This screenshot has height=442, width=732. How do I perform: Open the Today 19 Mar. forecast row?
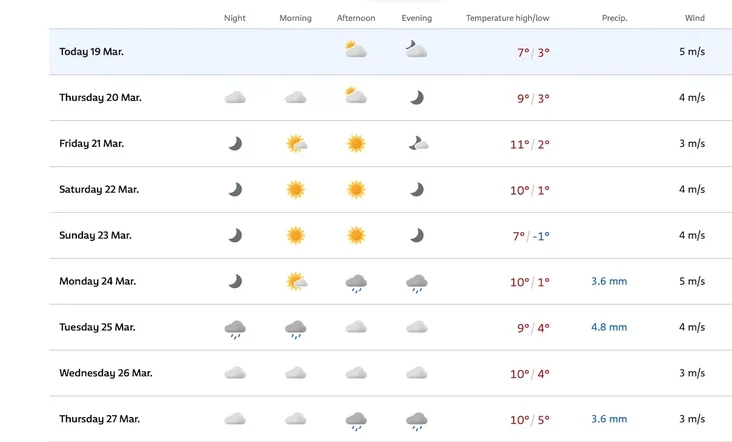click(390, 52)
